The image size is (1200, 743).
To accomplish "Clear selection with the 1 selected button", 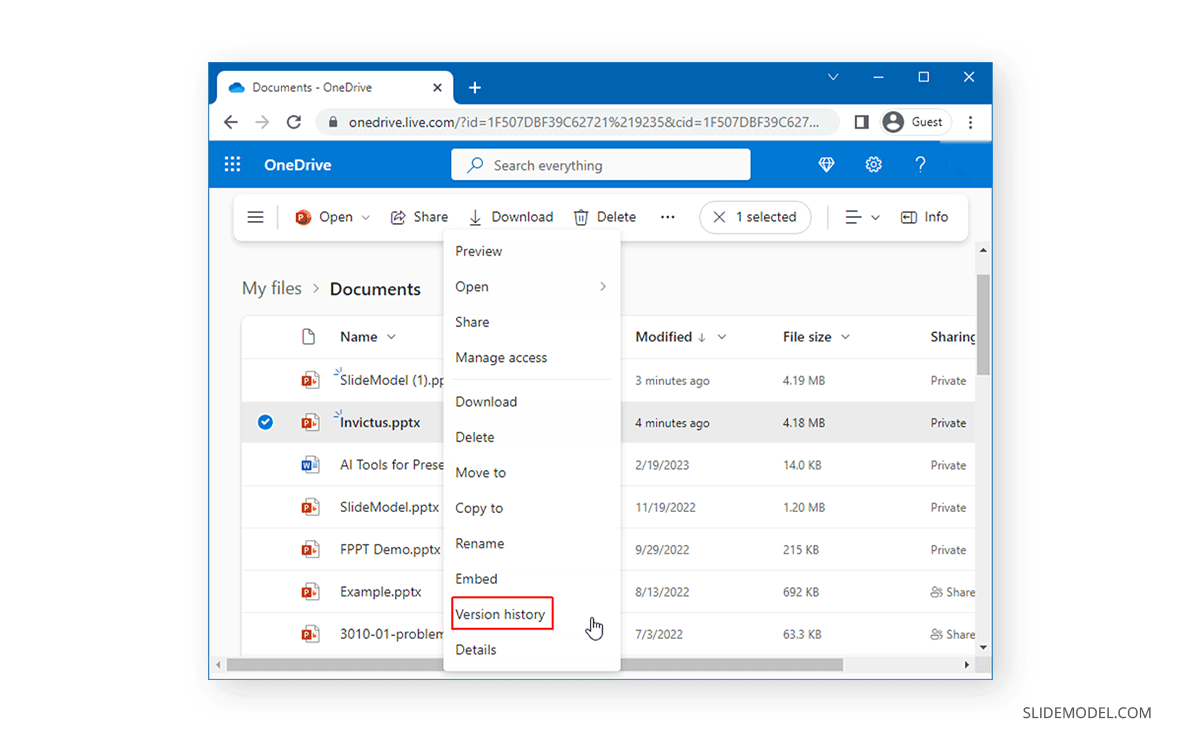I will [755, 217].
